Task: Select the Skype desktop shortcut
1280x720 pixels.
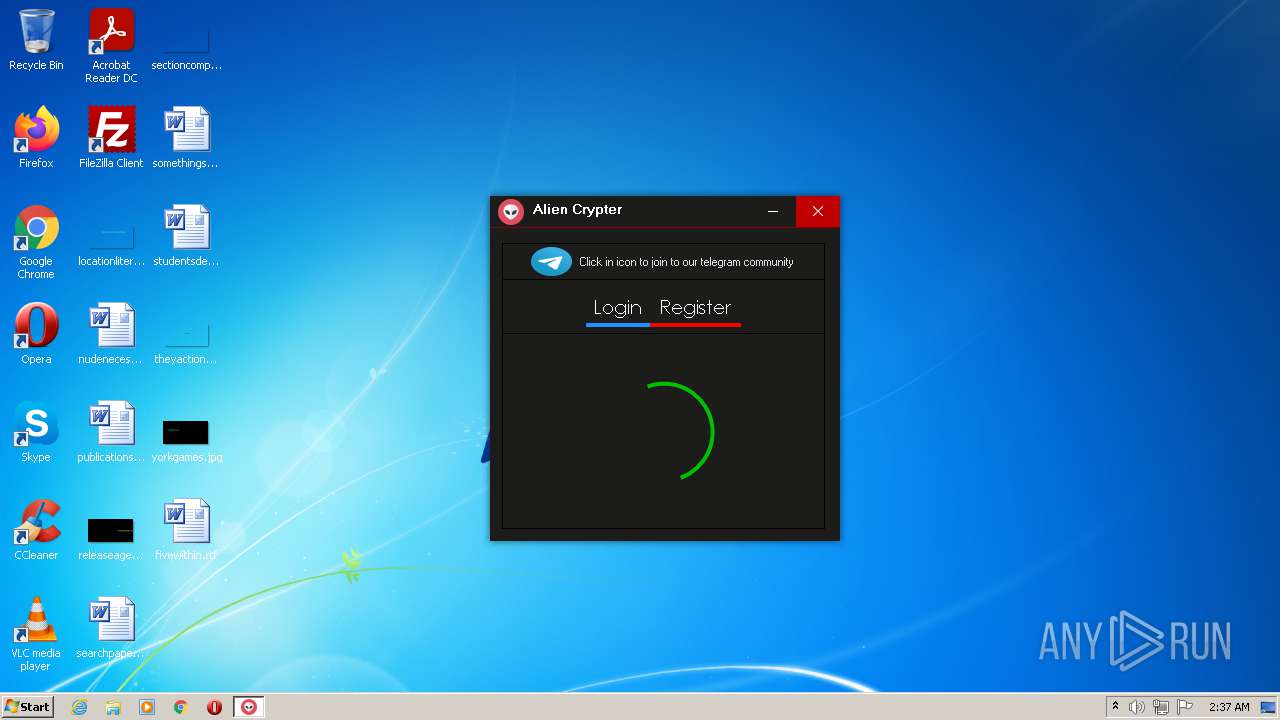Action: tap(36, 432)
